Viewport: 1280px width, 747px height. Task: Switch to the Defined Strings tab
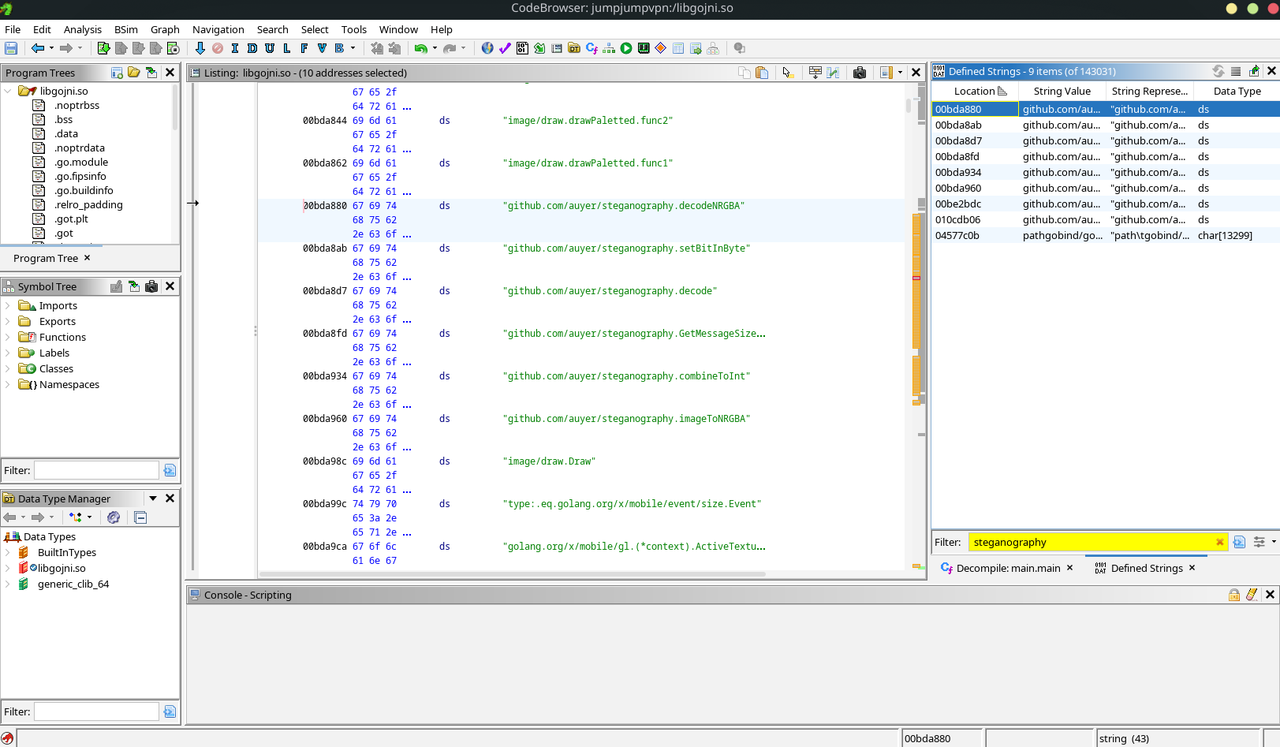(1146, 568)
